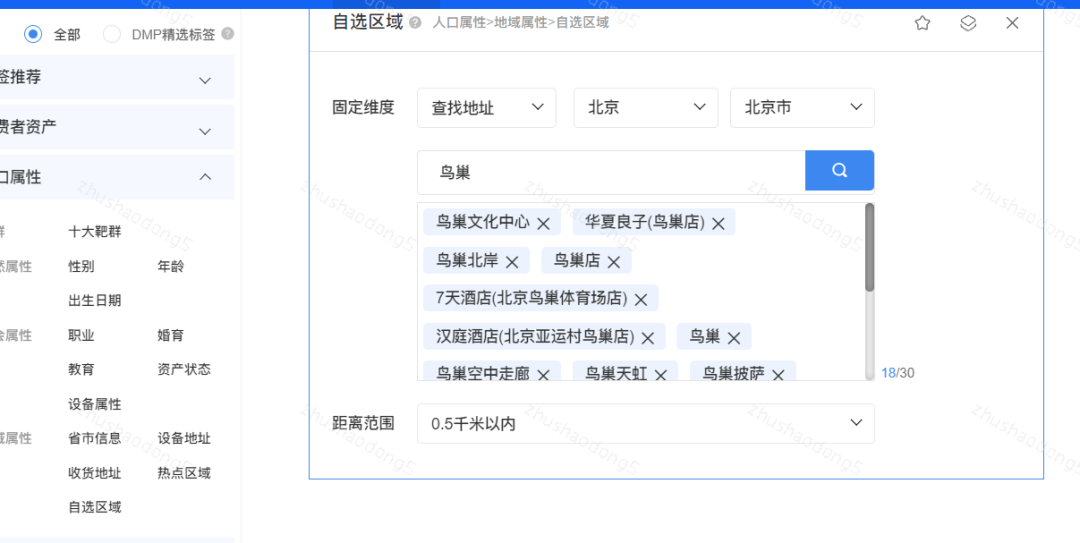The width and height of the screenshot is (1080, 543).
Task: Open the 查找地址 dropdown
Action: click(x=486, y=107)
